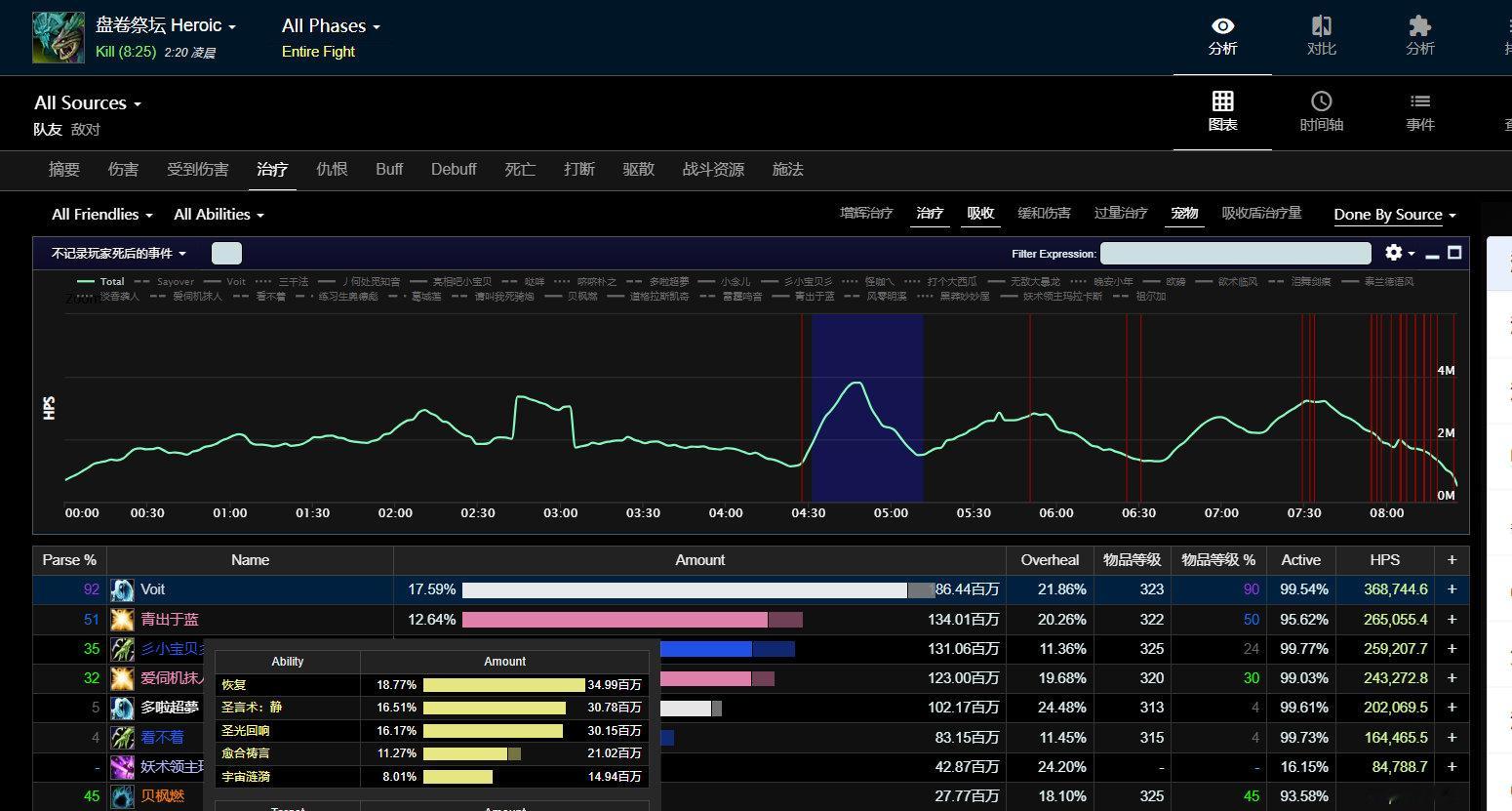The height and width of the screenshot is (811, 1512).
Task: Click the blue highlighted region in the HPS graph
Action: pos(867,408)
